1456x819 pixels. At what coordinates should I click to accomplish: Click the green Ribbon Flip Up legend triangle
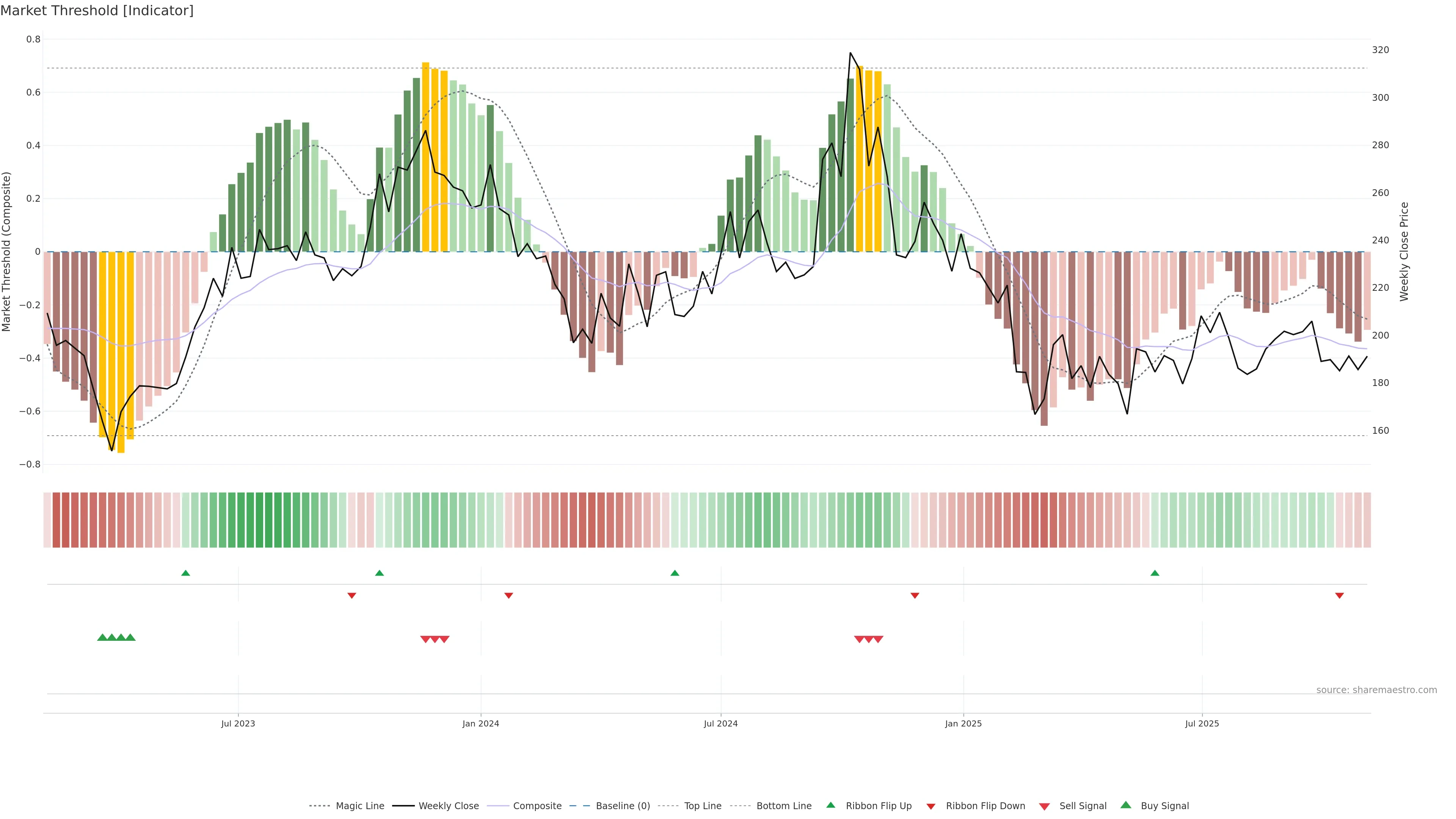tap(830, 805)
